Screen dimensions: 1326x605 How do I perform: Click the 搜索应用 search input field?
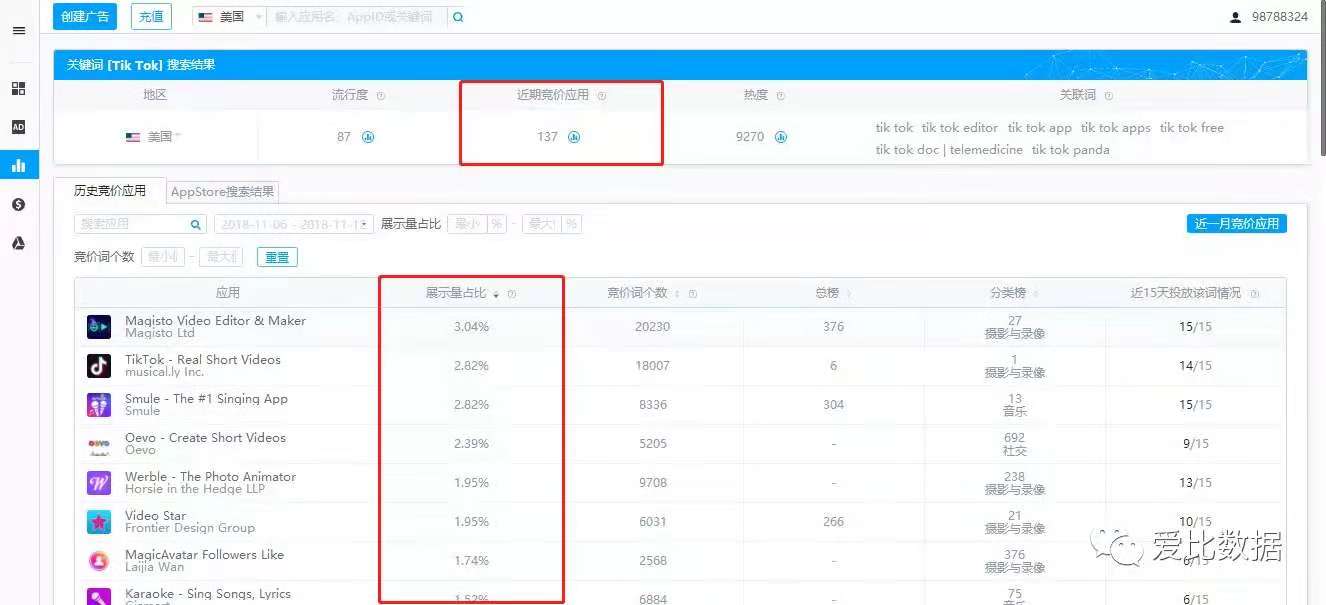click(132, 224)
